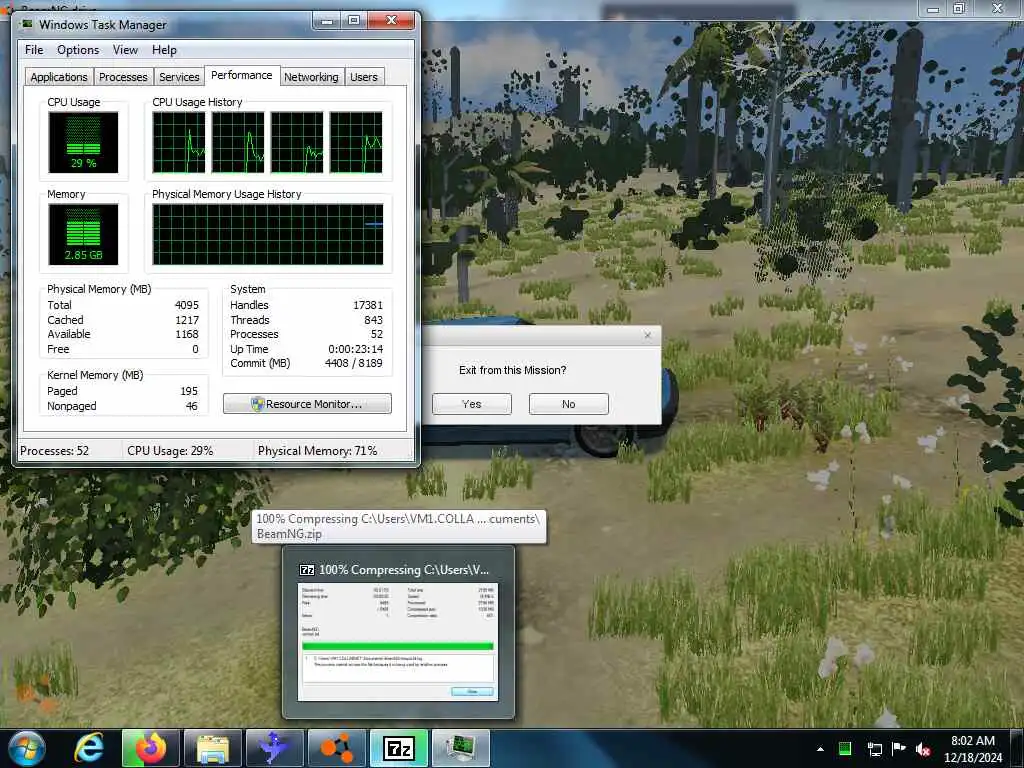Switch to the Networking tab
1024x768 pixels.
(311, 77)
